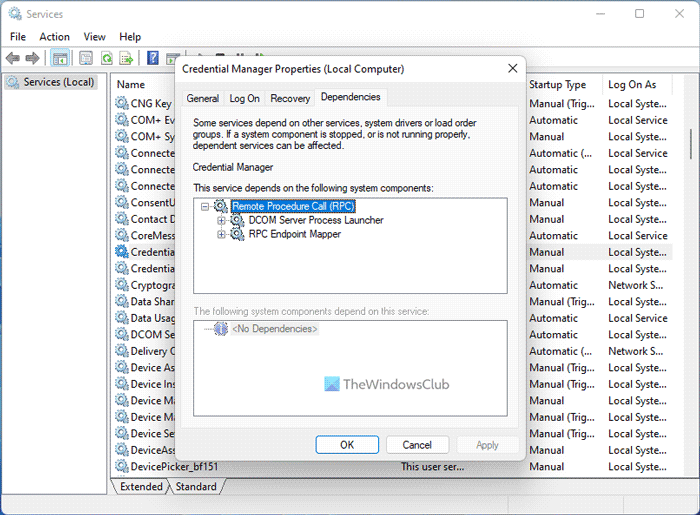Click the Delivery service gear icon
Image resolution: width=700 pixels, height=515 pixels.
pos(122,351)
